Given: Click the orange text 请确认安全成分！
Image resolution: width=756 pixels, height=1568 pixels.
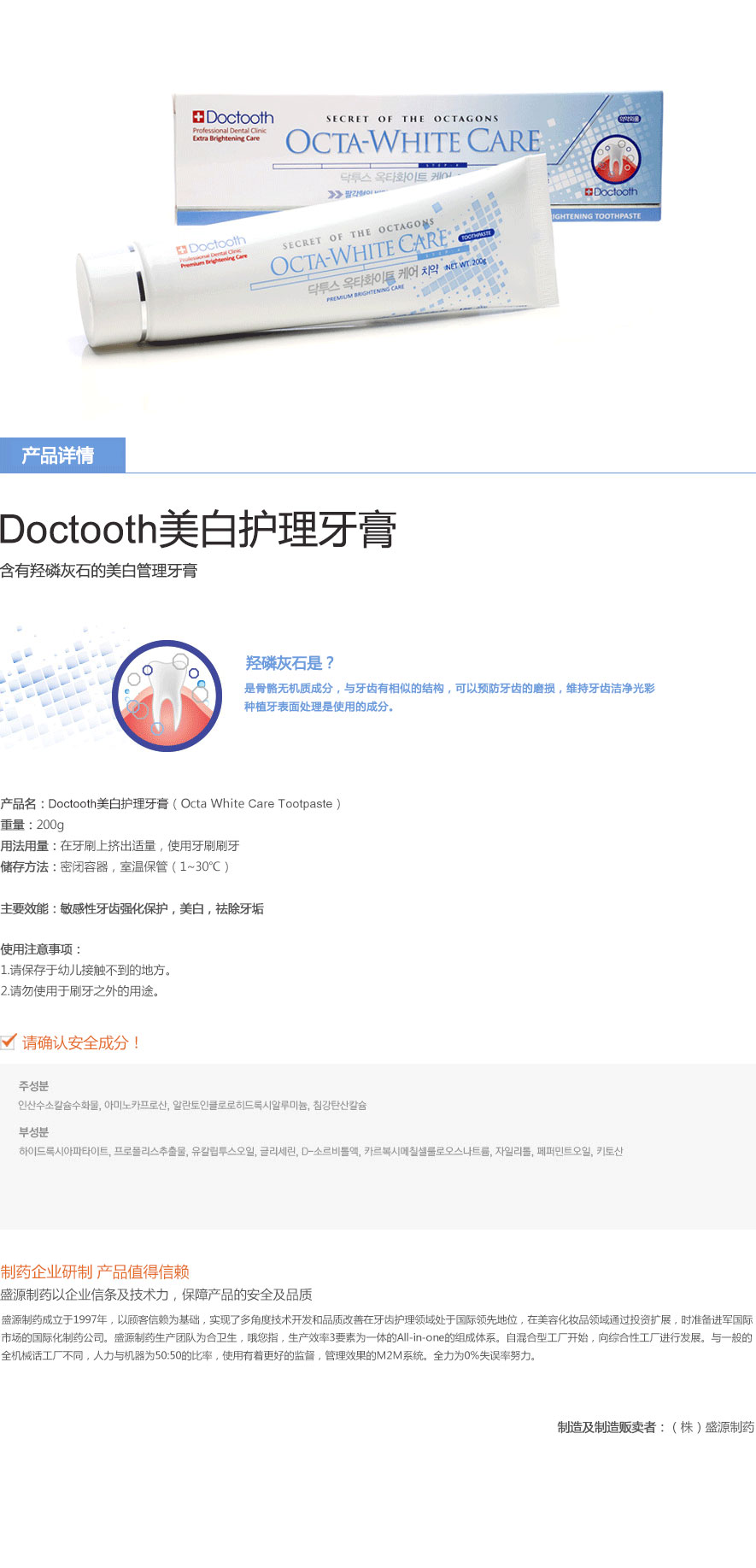Looking at the screenshot, I should point(82,1042).
